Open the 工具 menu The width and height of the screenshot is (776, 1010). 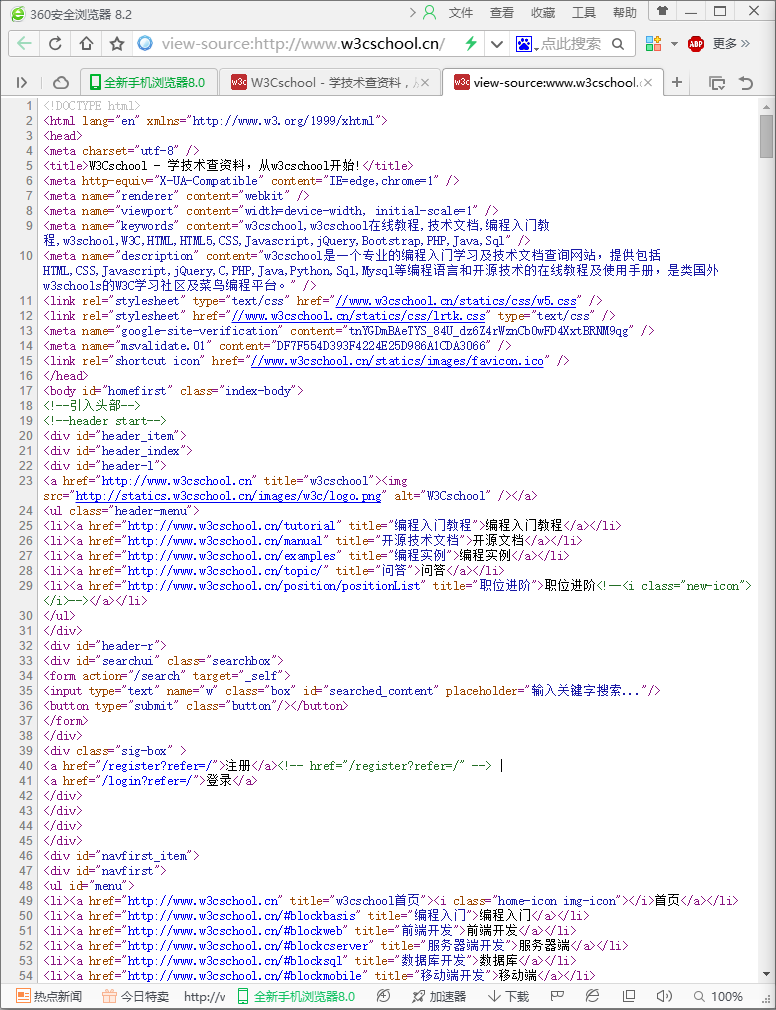click(x=584, y=13)
